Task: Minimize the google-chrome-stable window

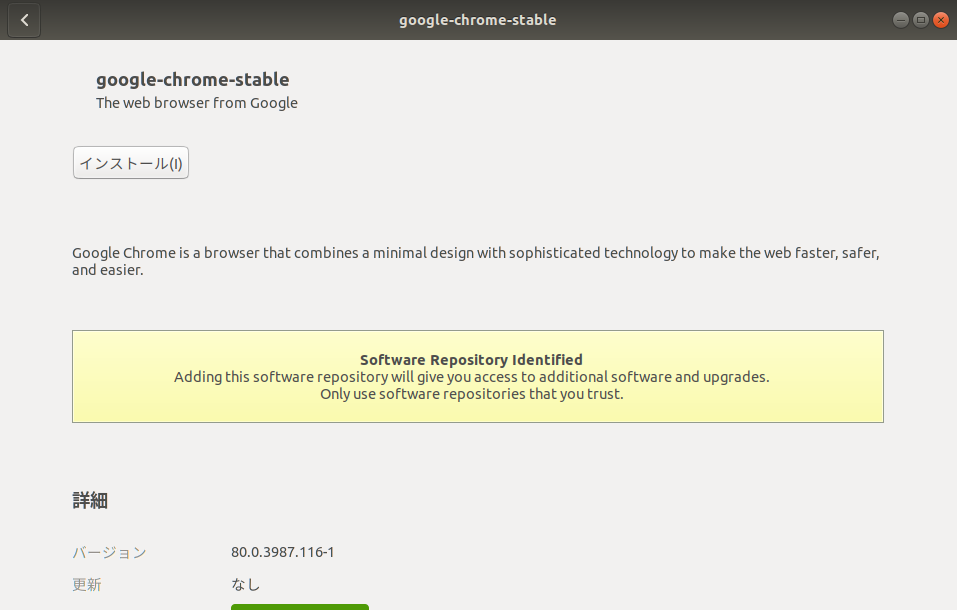Action: pos(901,20)
